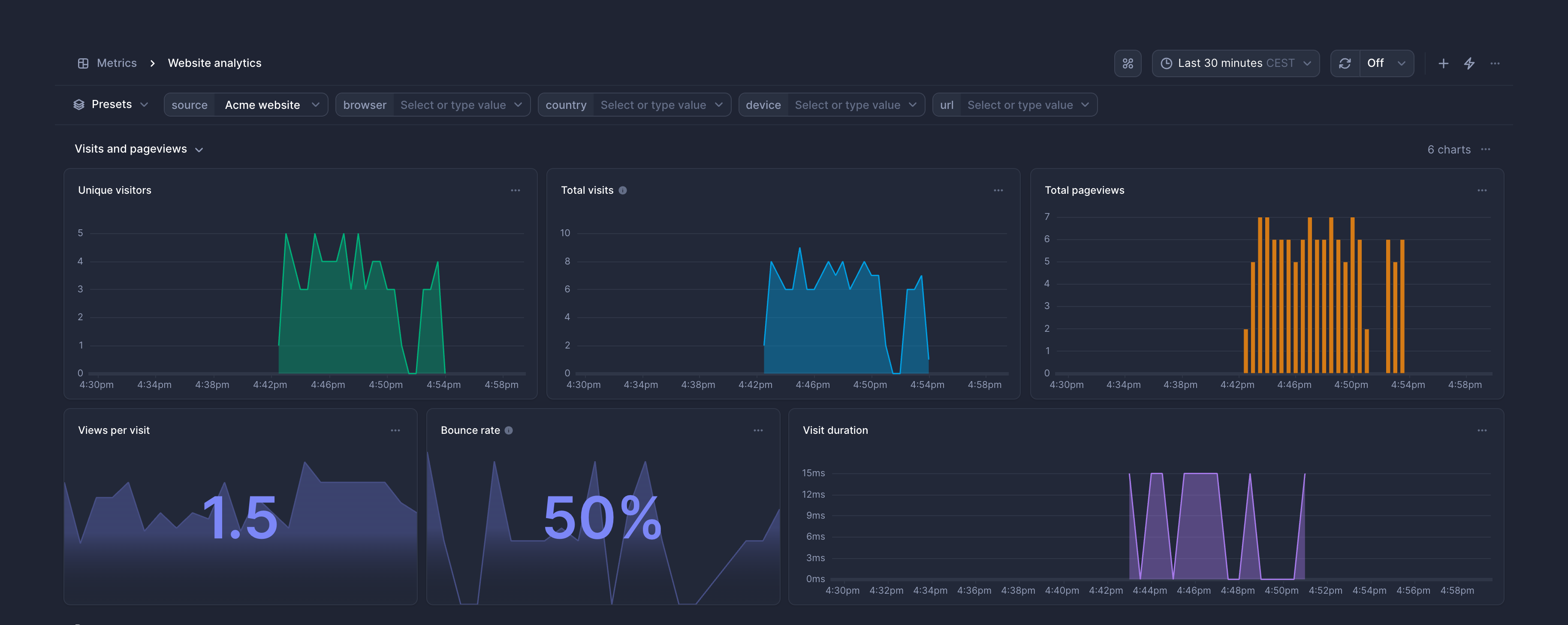Click the Visit duration chart title

click(x=835, y=430)
